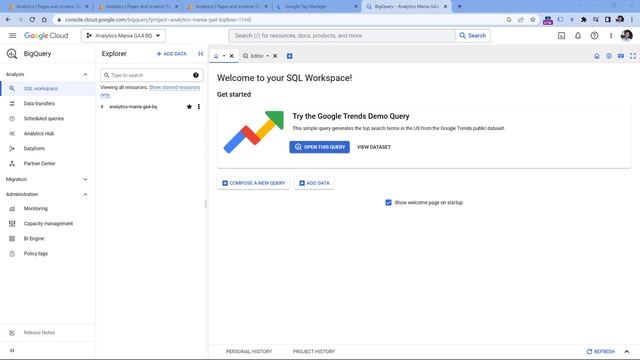Open browser extensions puzzle icon

coord(584,19)
